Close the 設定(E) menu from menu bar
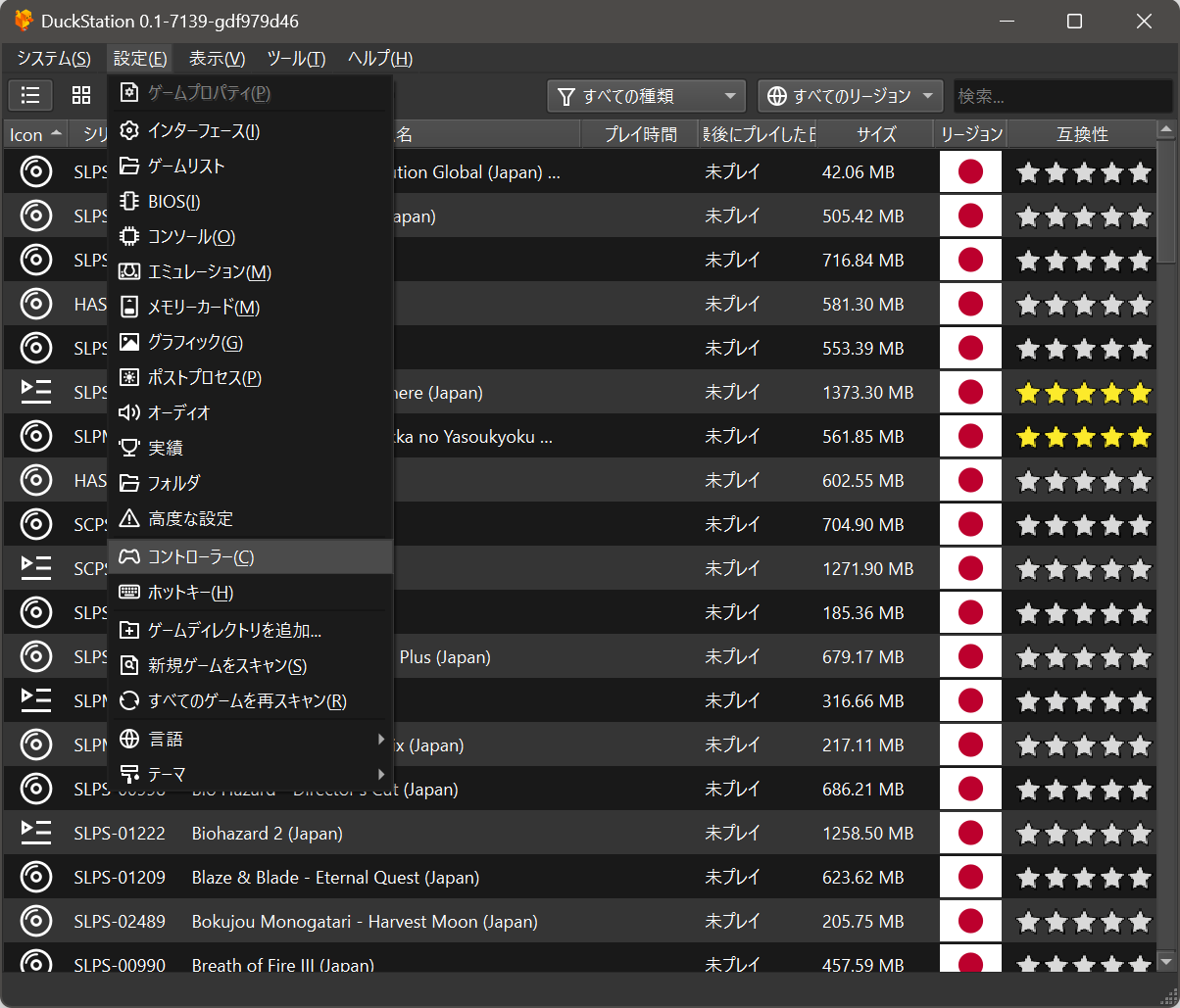The height and width of the screenshot is (1008, 1180). (x=140, y=59)
